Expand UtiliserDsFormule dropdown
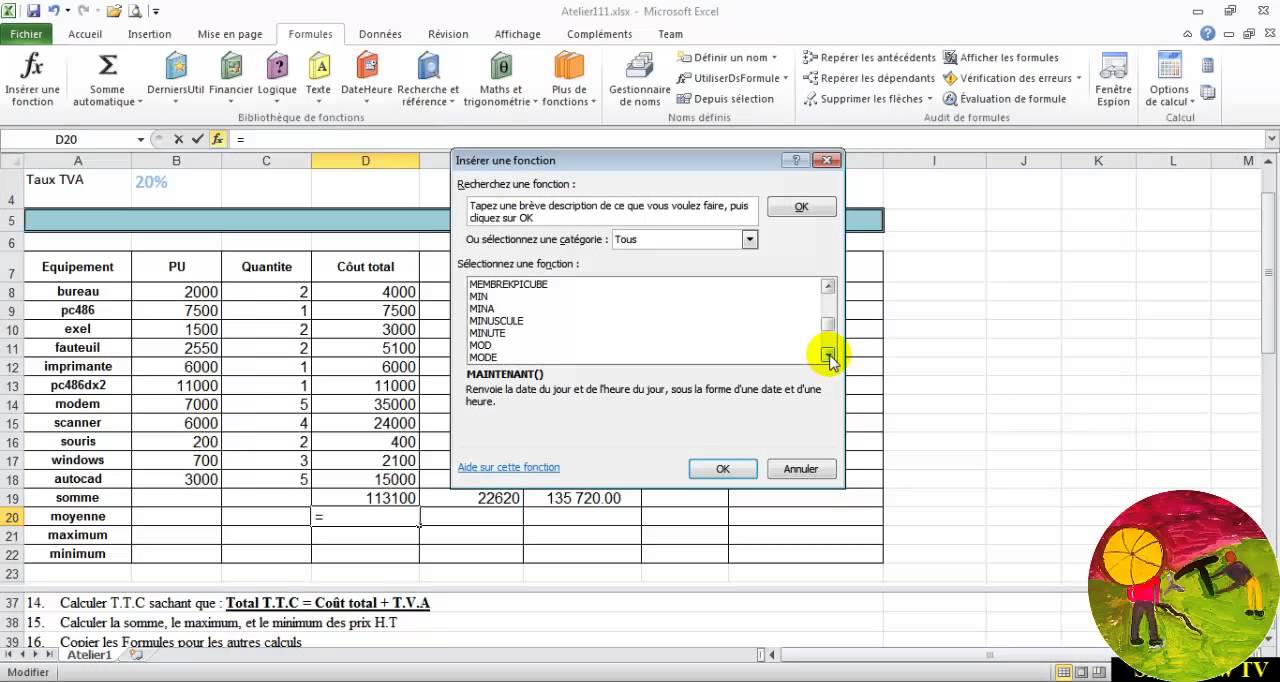1280x682 pixels. (x=785, y=78)
